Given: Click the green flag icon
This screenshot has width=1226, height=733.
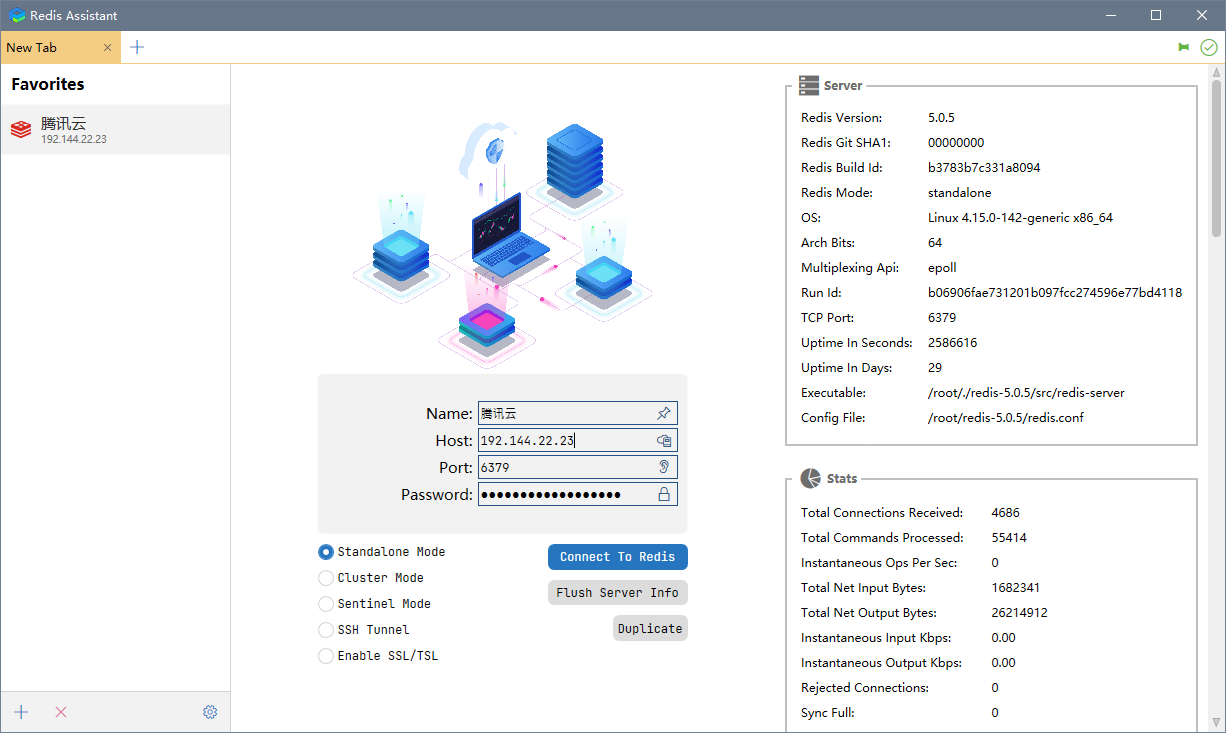Looking at the screenshot, I should [x=1184, y=47].
